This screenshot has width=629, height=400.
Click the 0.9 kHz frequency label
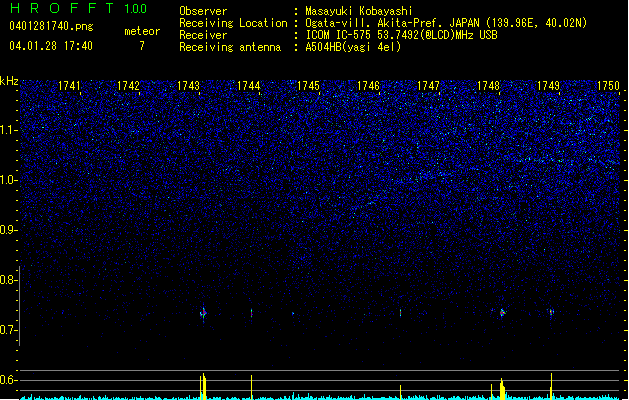[x=8, y=230]
